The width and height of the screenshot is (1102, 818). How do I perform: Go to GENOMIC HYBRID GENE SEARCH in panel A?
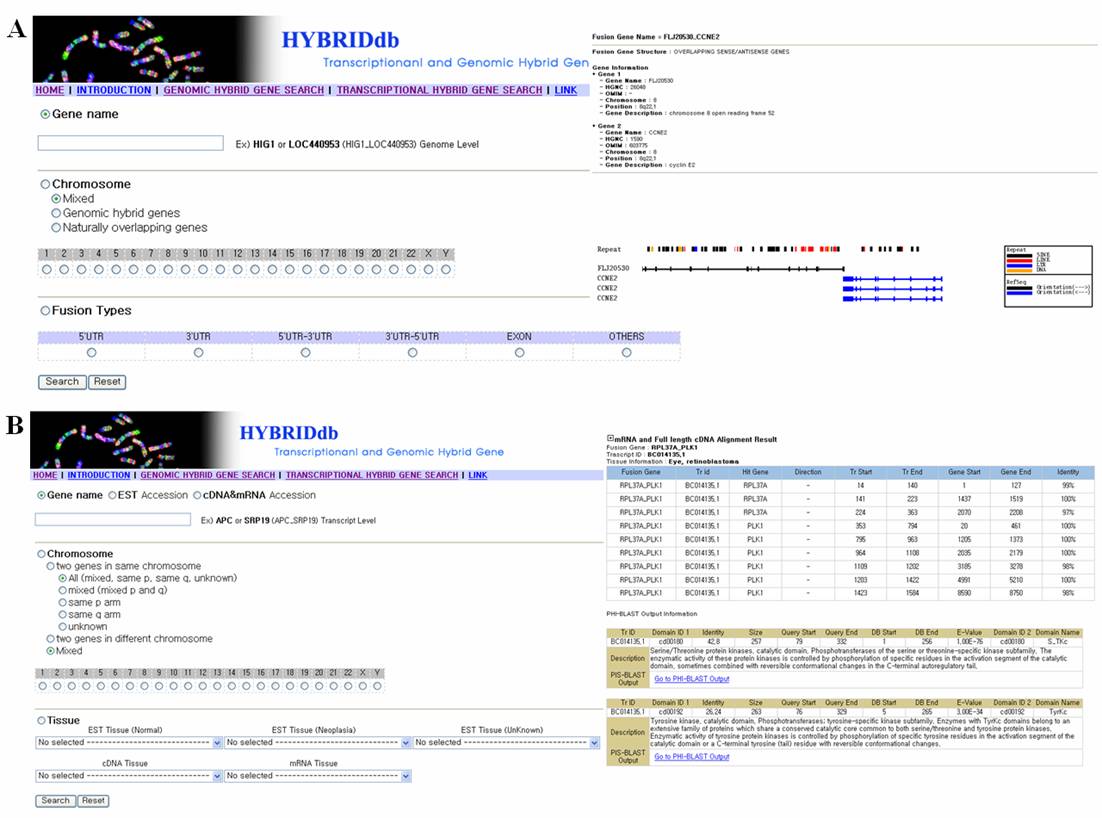coord(244,90)
